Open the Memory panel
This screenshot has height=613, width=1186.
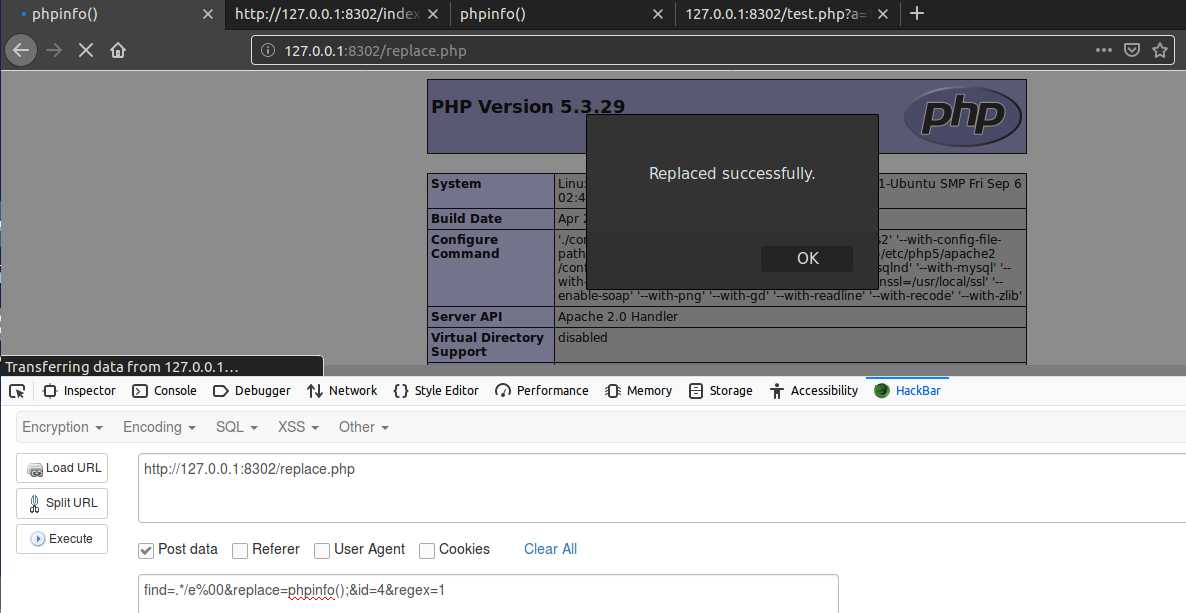coord(638,391)
